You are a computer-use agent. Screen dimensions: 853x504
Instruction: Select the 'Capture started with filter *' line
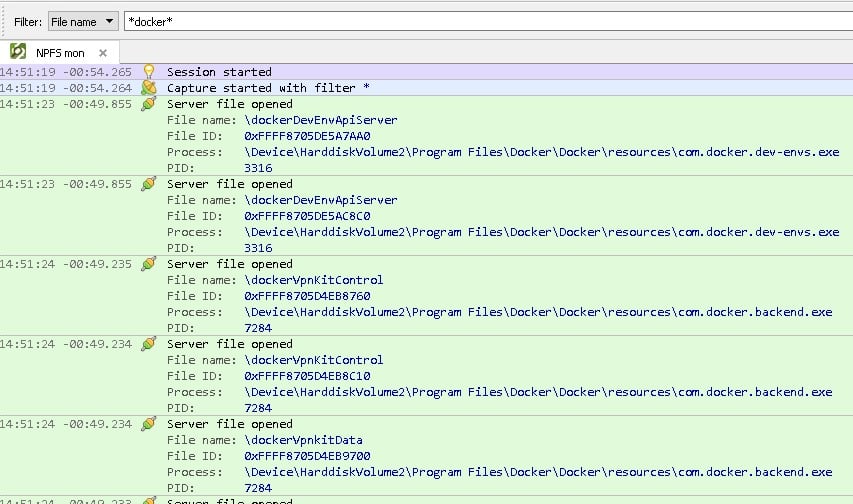point(268,88)
